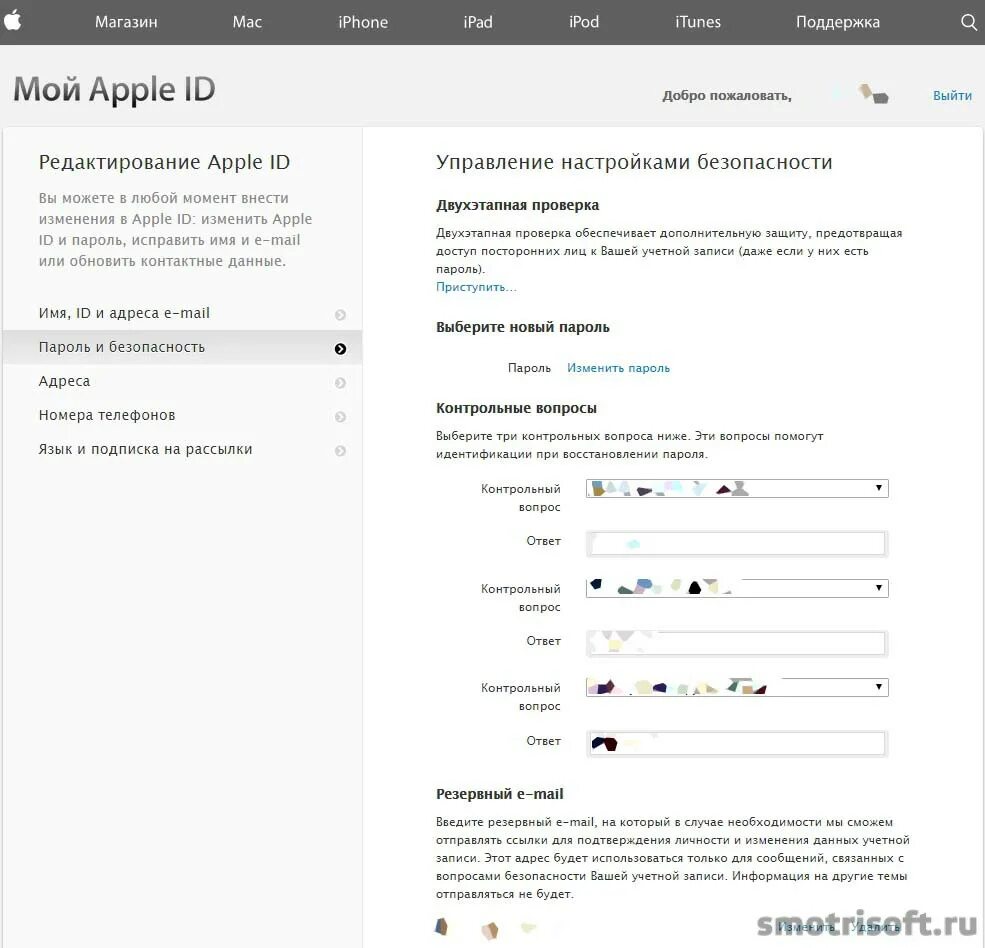Open Магазин in top navigation
Screen dimensions: 985x948
pos(126,22)
